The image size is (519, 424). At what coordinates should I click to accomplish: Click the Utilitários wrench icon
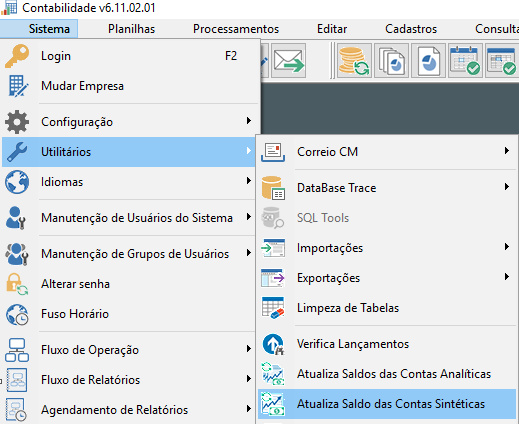[x=17, y=152]
